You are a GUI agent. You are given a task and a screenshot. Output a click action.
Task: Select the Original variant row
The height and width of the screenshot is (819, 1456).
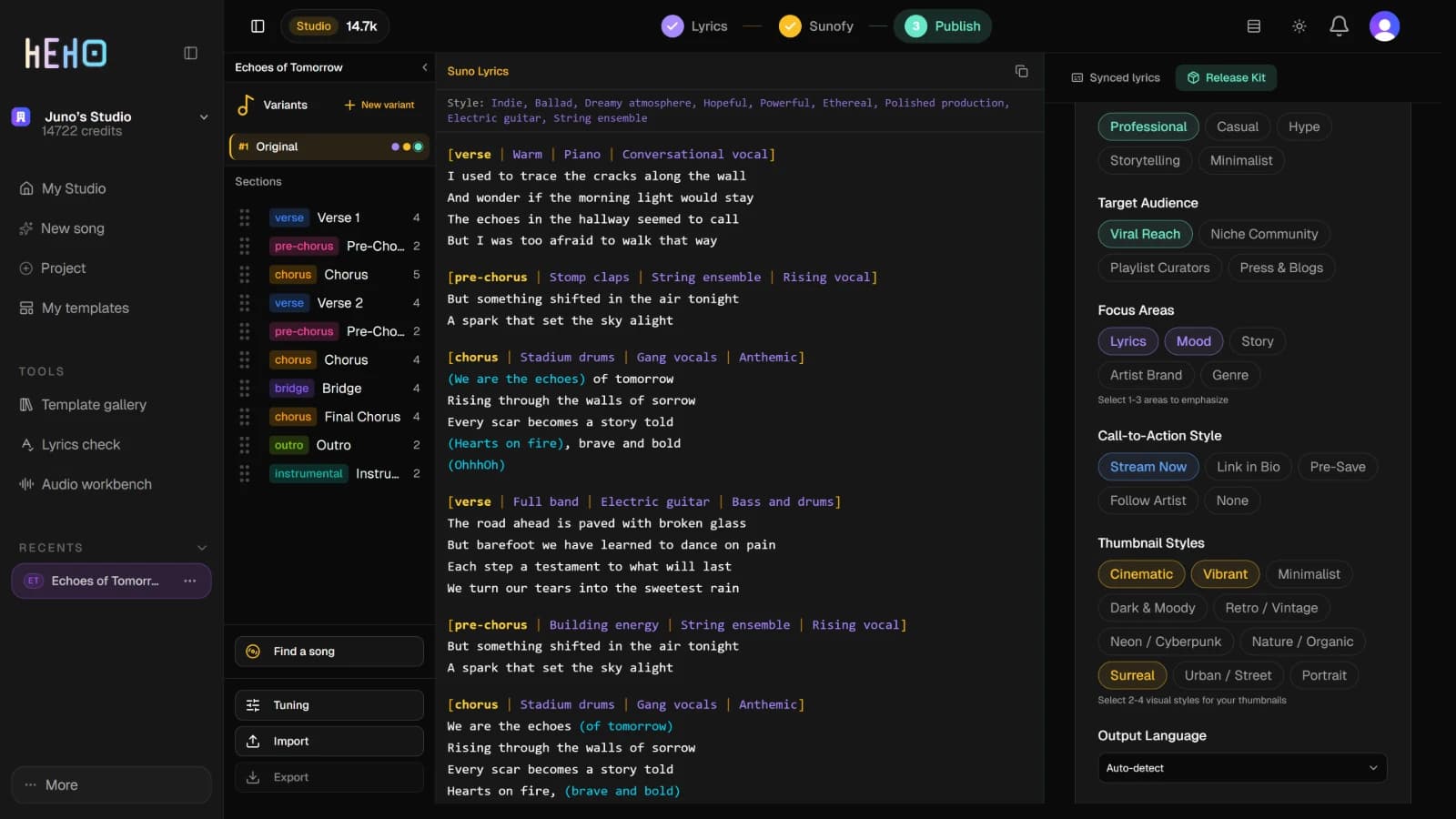(329, 147)
